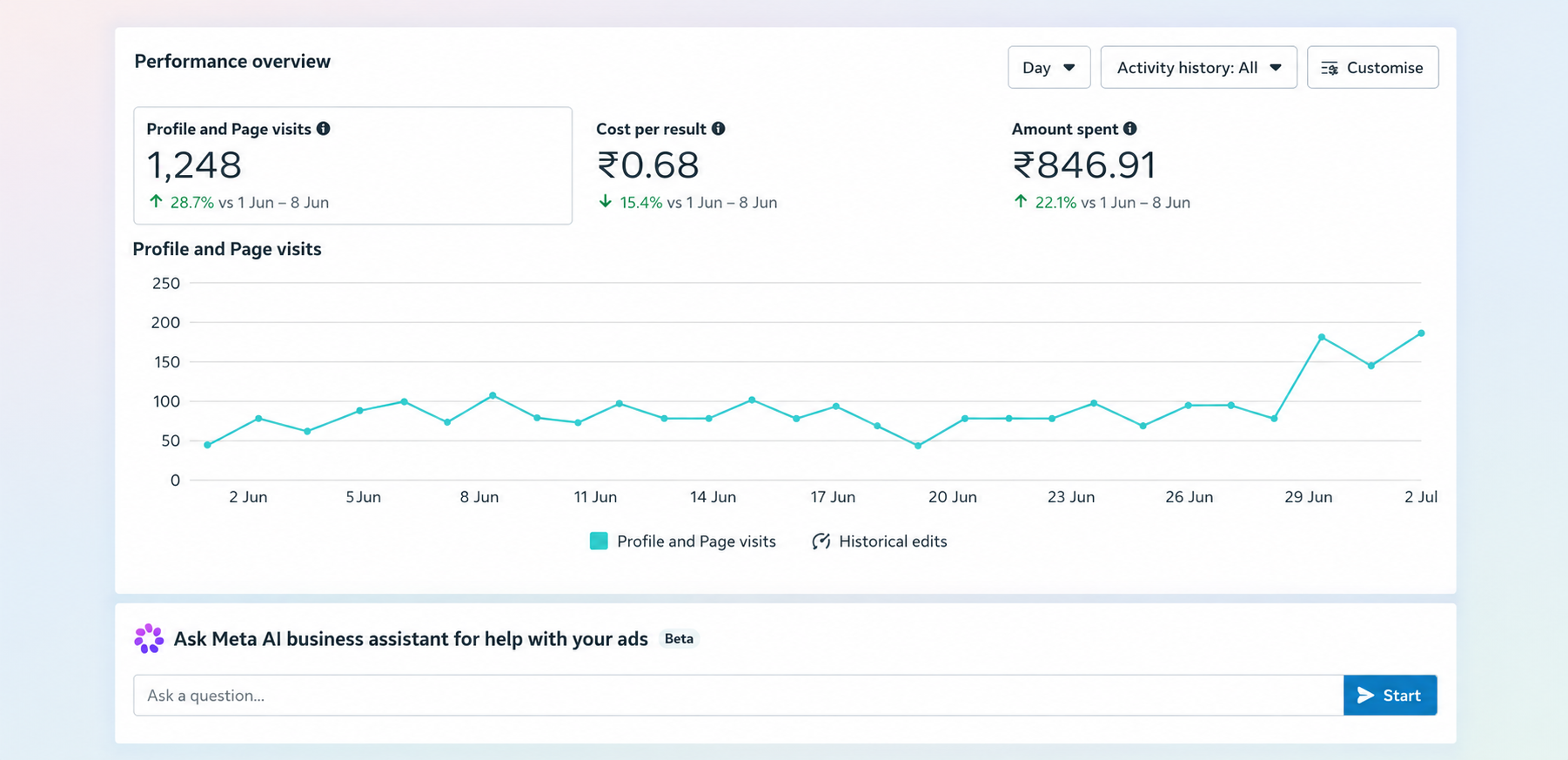Focus the Ask a question input field

pos(738,695)
